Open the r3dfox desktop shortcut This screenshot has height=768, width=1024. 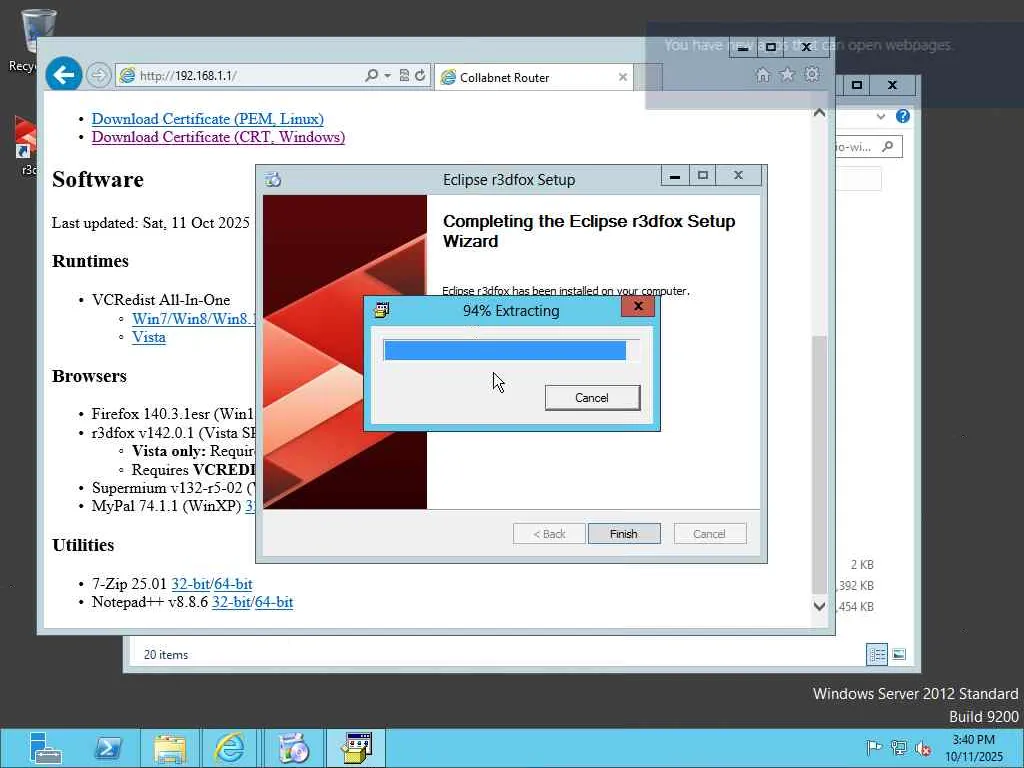pyautogui.click(x=25, y=147)
